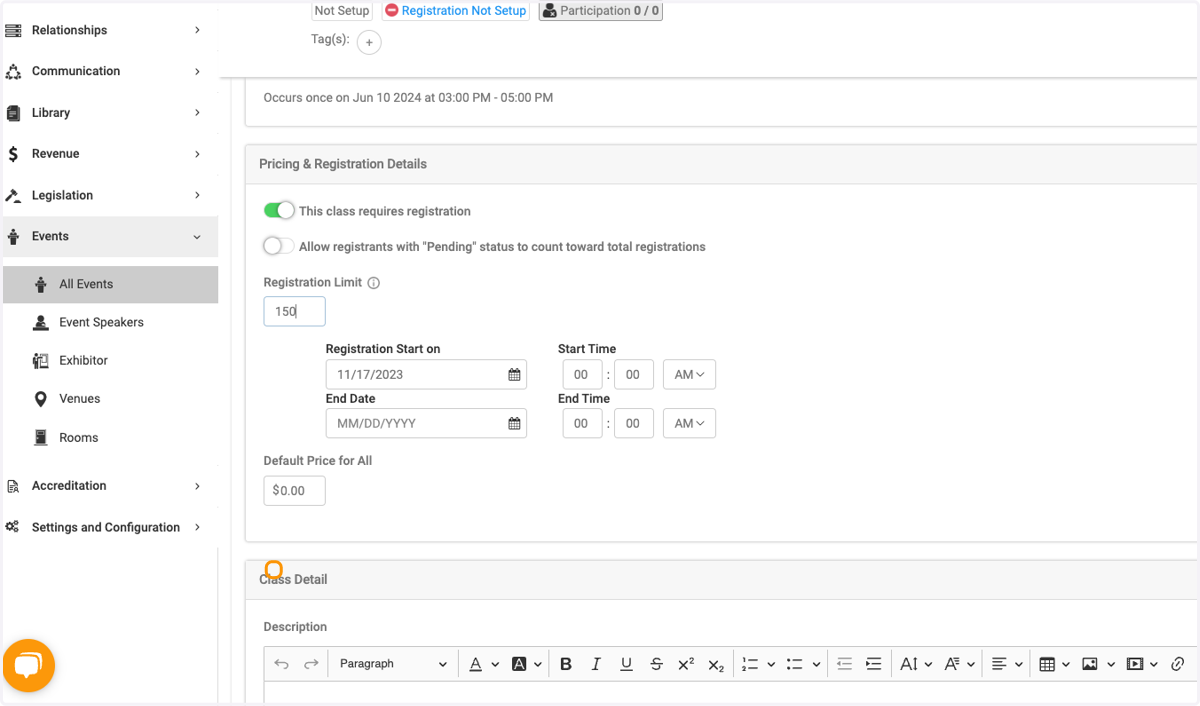Open calendar picker for Registration Start date
Image resolution: width=1200 pixels, height=706 pixels.
tap(514, 375)
